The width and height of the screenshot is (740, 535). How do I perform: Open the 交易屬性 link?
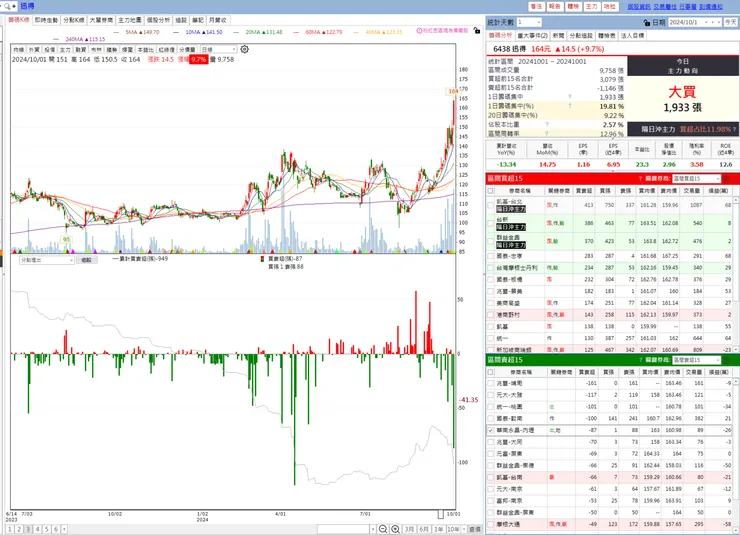tap(664, 7)
